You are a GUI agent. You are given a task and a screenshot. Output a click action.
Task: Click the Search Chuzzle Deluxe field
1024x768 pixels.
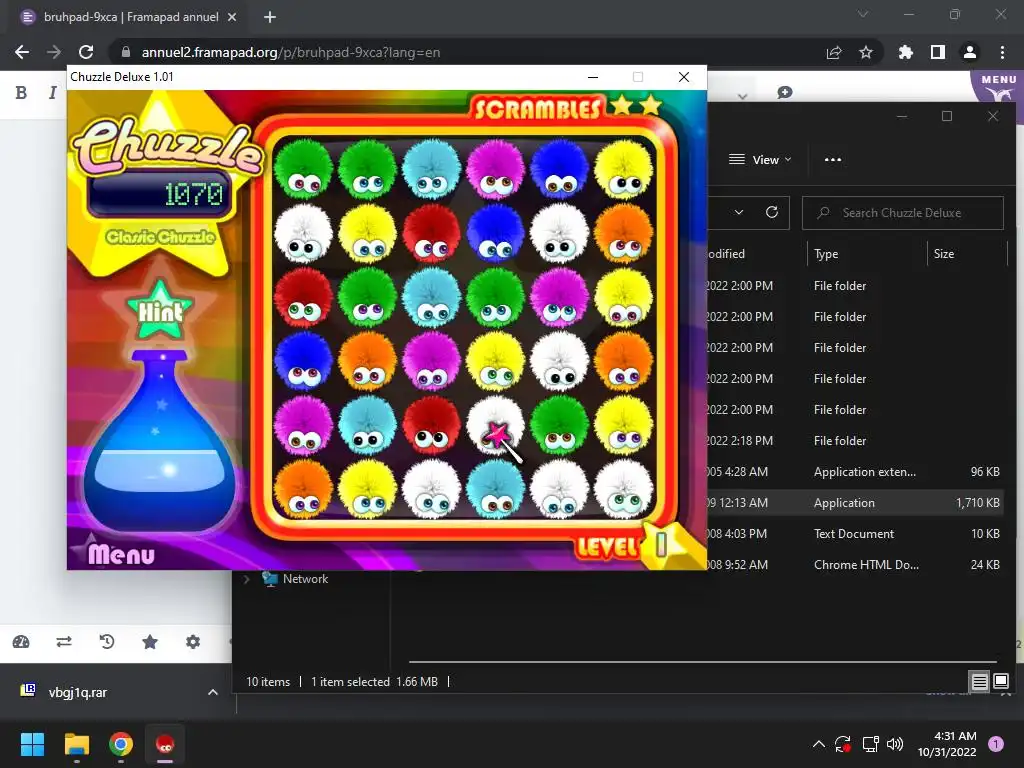tap(903, 213)
